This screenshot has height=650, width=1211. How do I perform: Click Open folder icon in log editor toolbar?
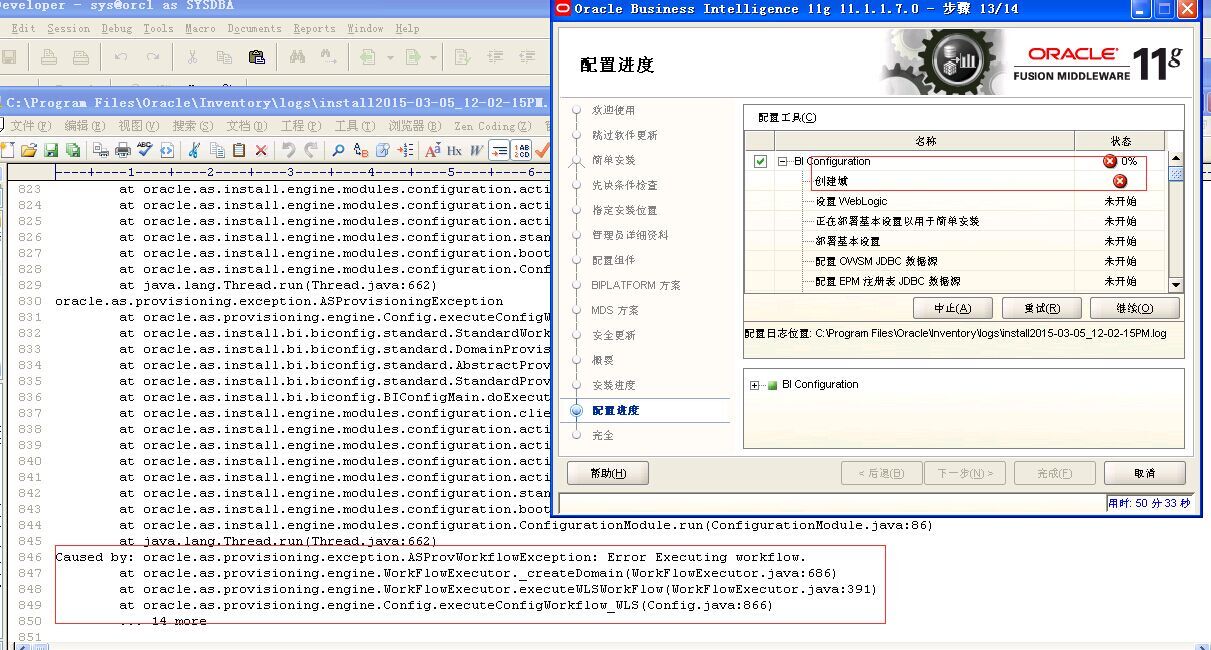tap(29, 150)
